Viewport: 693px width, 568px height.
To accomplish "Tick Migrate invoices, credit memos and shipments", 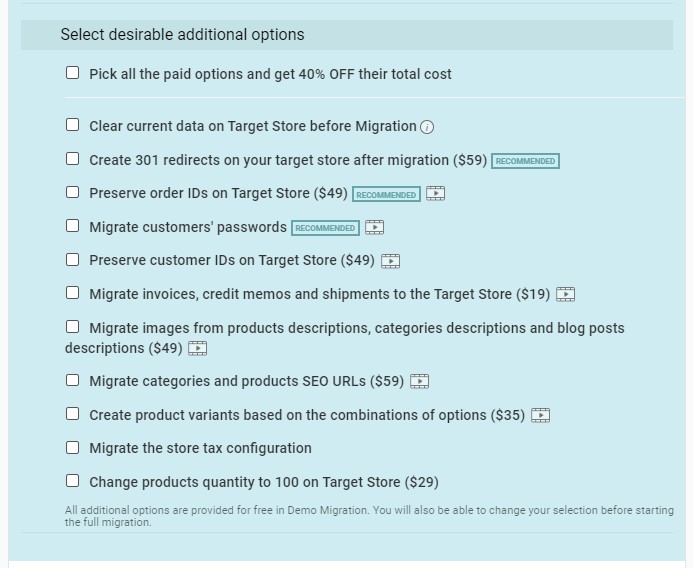I will 72,293.
